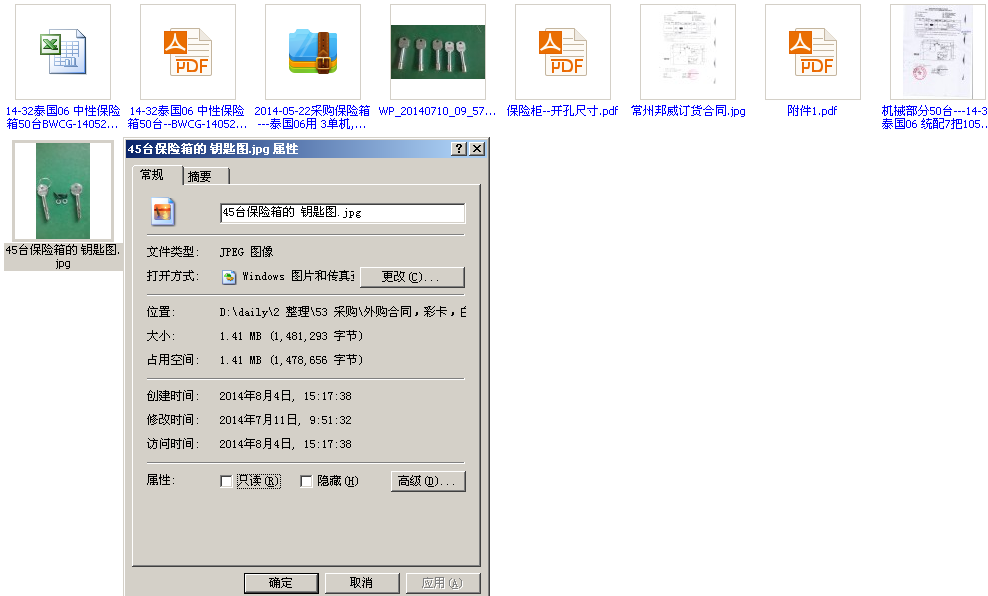The image size is (988, 596).
Task: Switch to the 常规 tab
Action: [153, 175]
